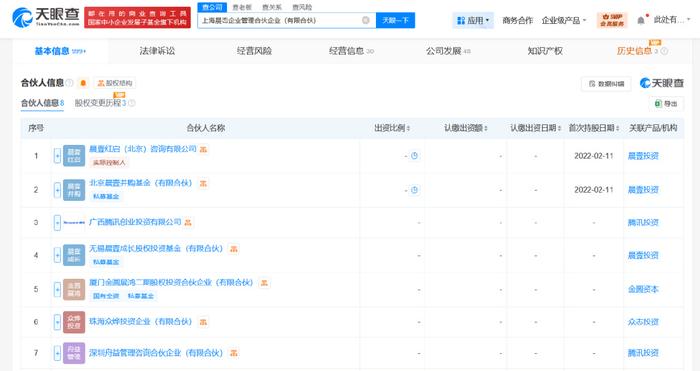The height and width of the screenshot is (371, 700).
Task: Click the 数据纠错 button
Action: tap(606, 83)
